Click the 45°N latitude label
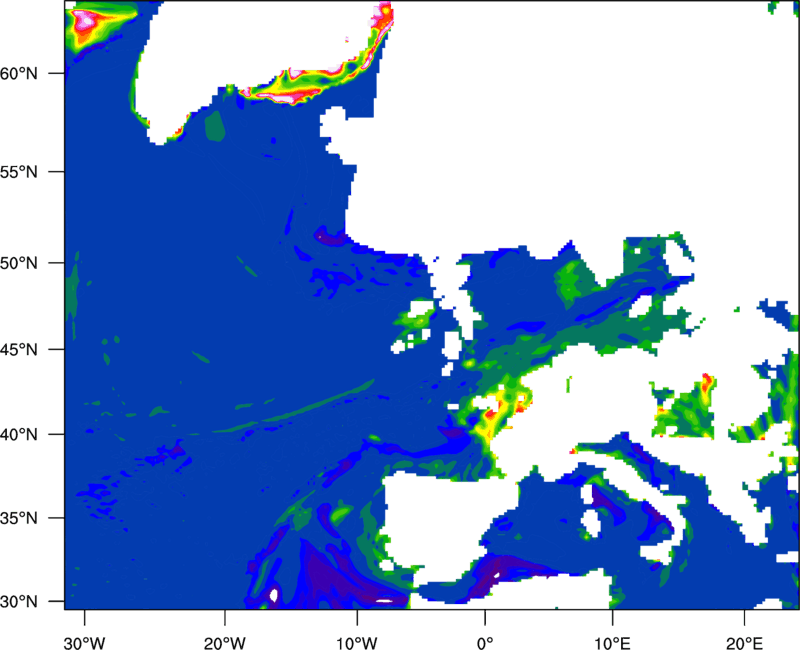The height and width of the screenshot is (650, 800). [19, 350]
